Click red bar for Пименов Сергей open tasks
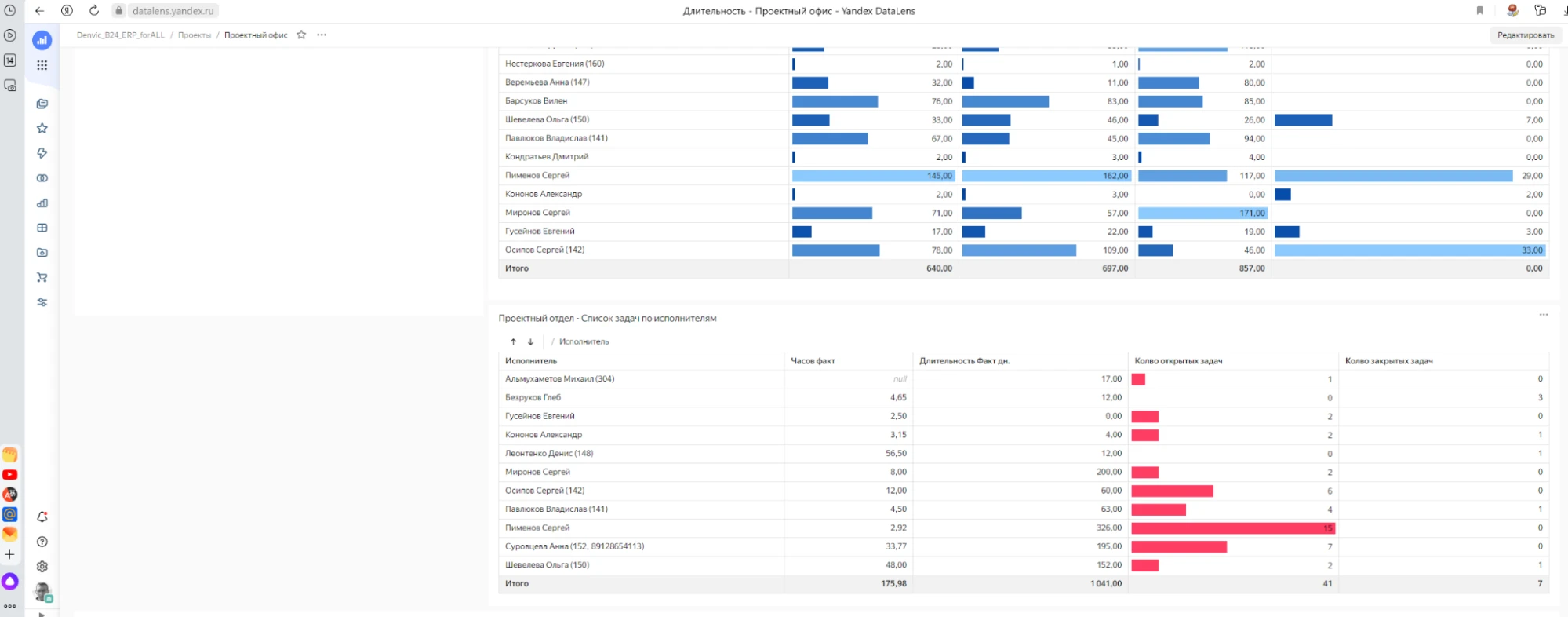1568x617 pixels. click(x=1231, y=528)
